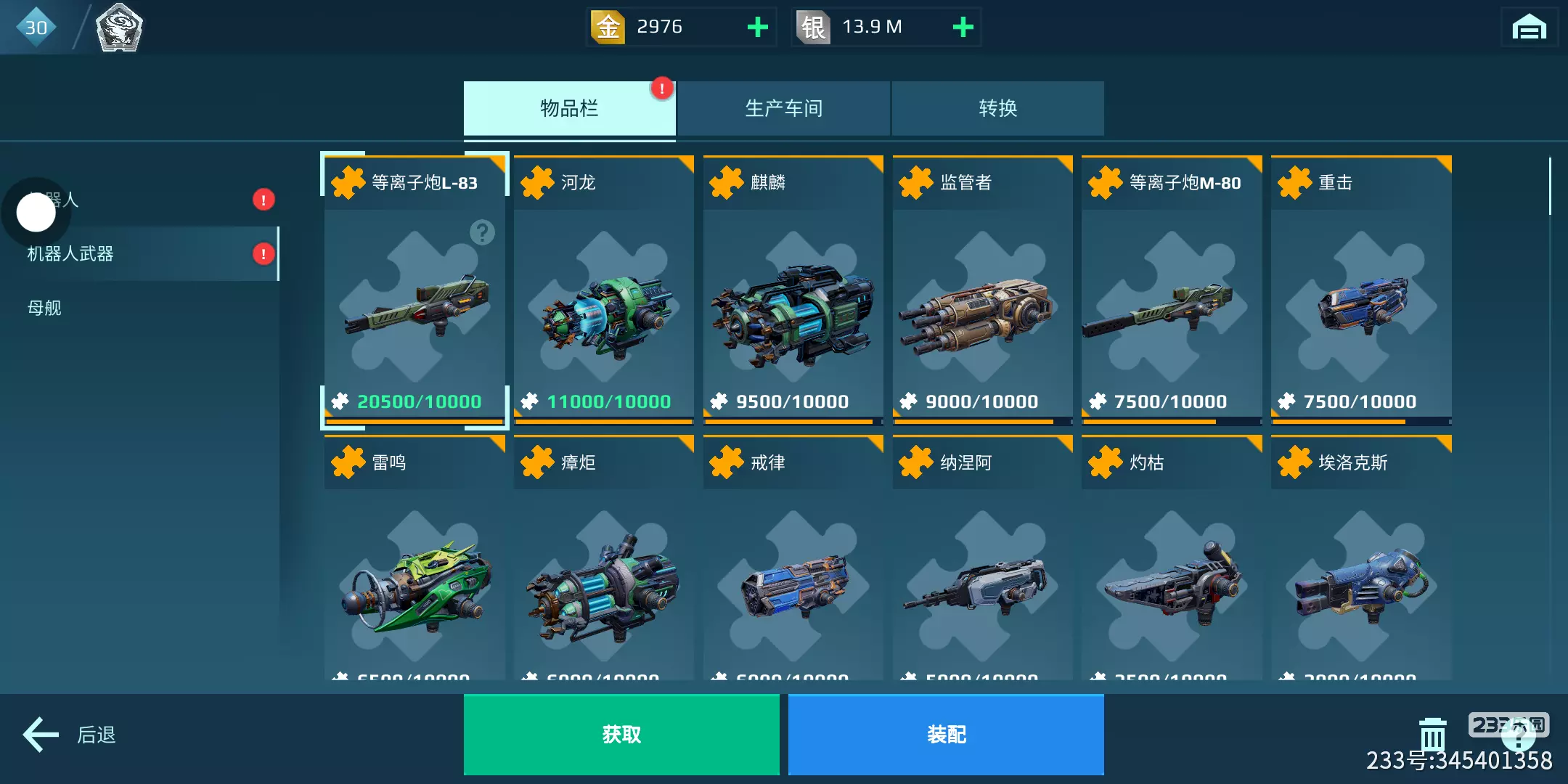Screen dimensions: 1568x784
Task: Select the 麒麟 weapon component card
Action: (793, 290)
